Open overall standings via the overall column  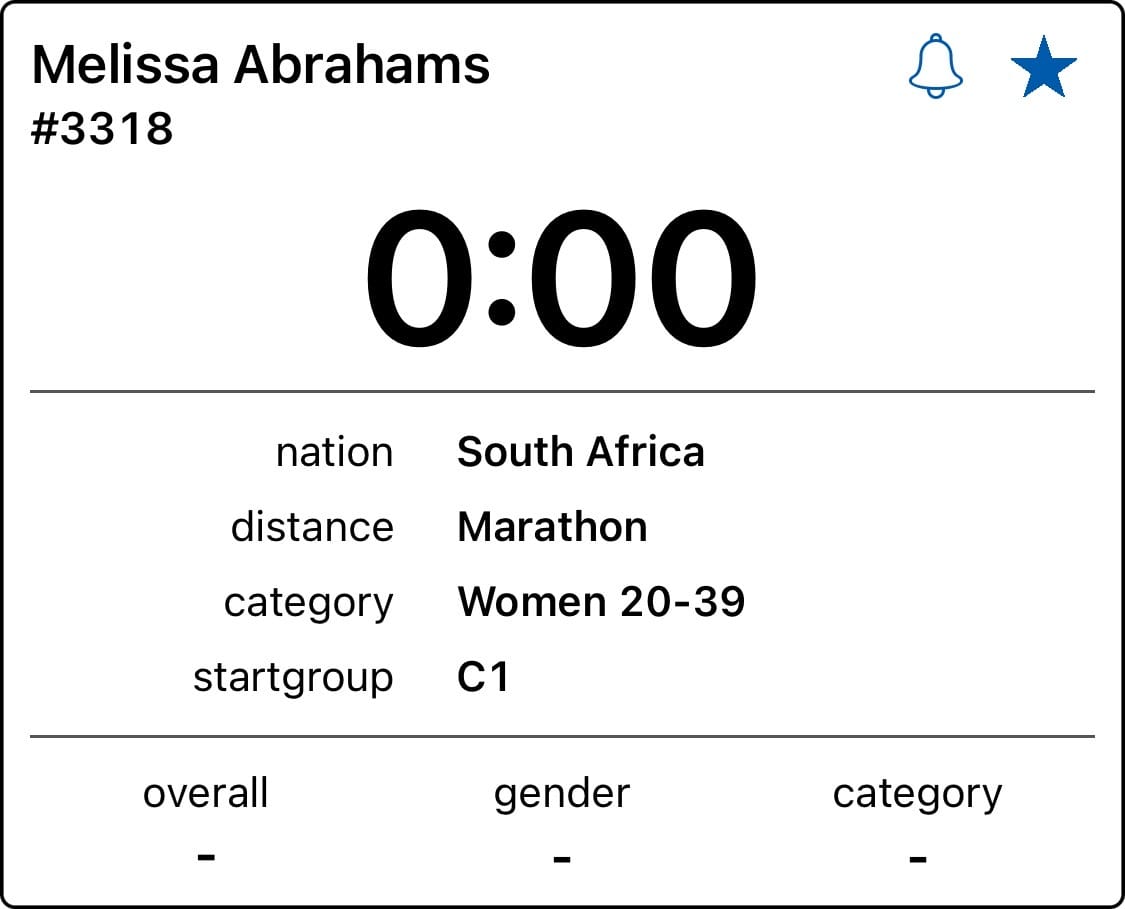pyautogui.click(x=205, y=793)
